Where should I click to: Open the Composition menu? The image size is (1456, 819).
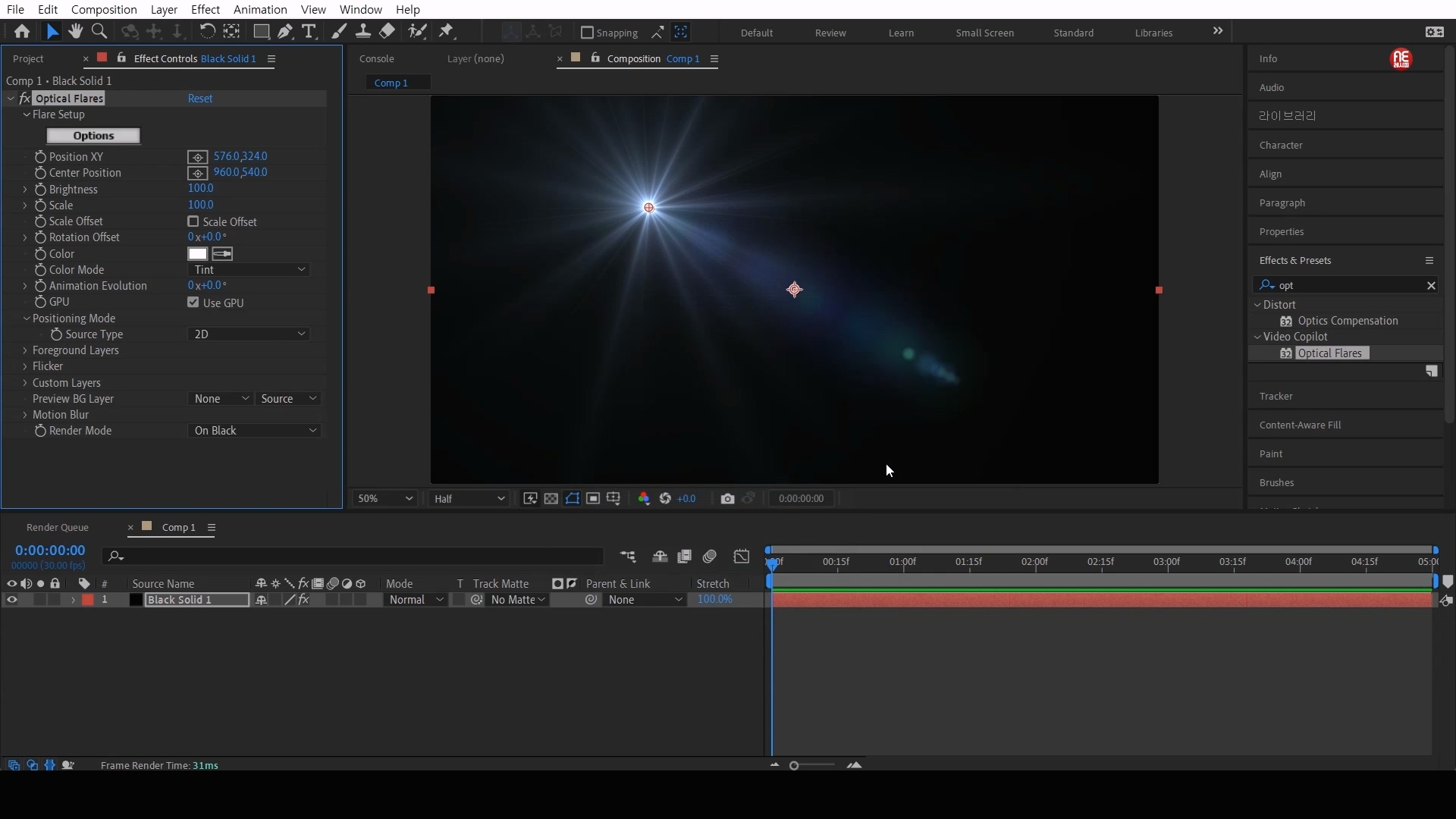pyautogui.click(x=104, y=9)
